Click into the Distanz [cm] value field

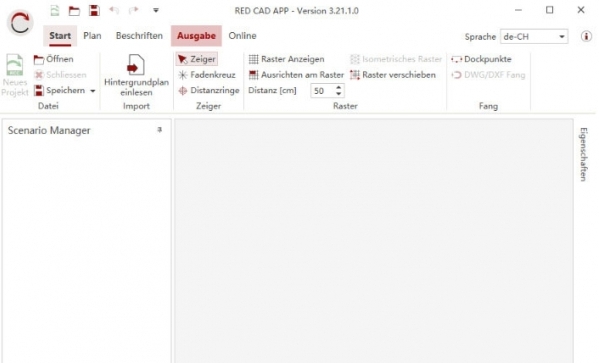click(x=322, y=91)
